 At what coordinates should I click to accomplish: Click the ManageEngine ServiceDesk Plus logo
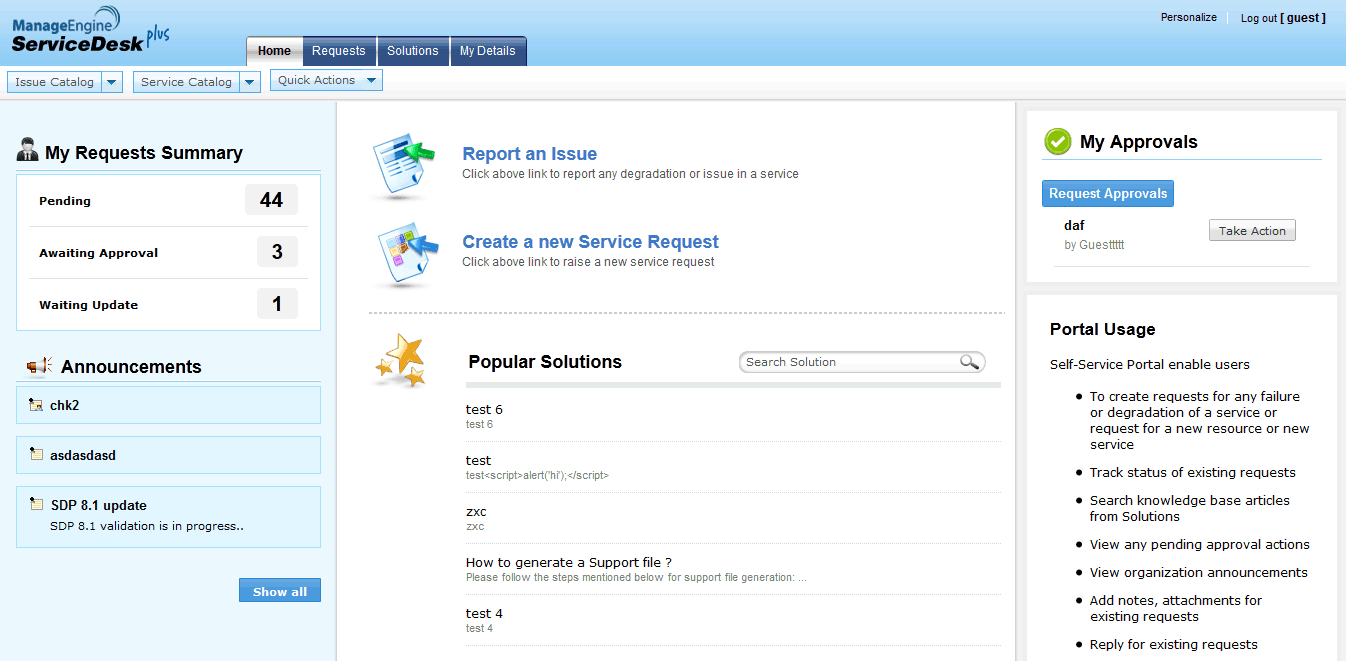(x=90, y=29)
